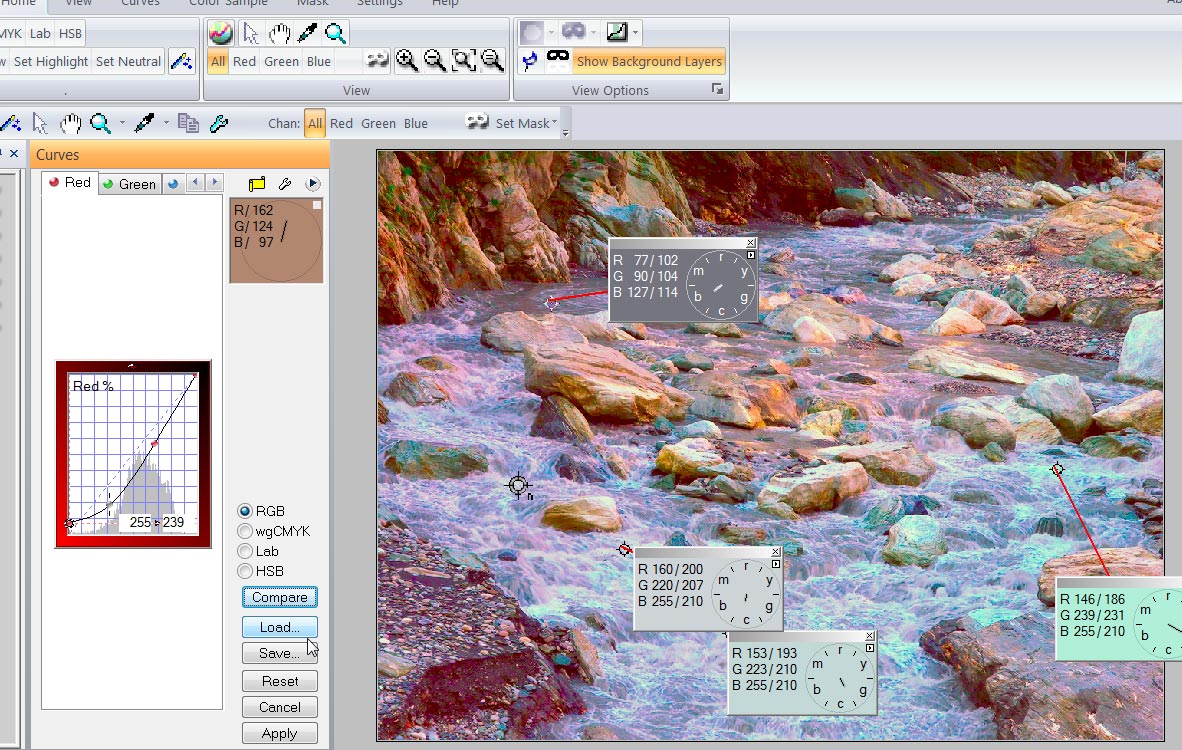The width and height of the screenshot is (1182, 750).
Task: Expand the View Options dialog launcher
Action: (717, 90)
